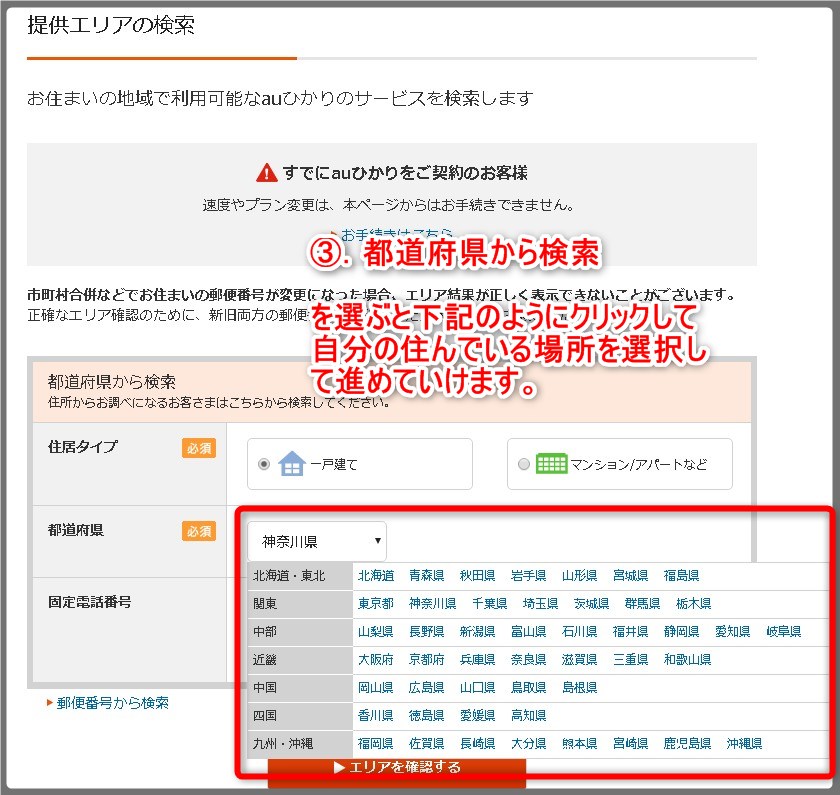Pick 長崎県 in the 九州・沖縄 row

(x=477, y=743)
